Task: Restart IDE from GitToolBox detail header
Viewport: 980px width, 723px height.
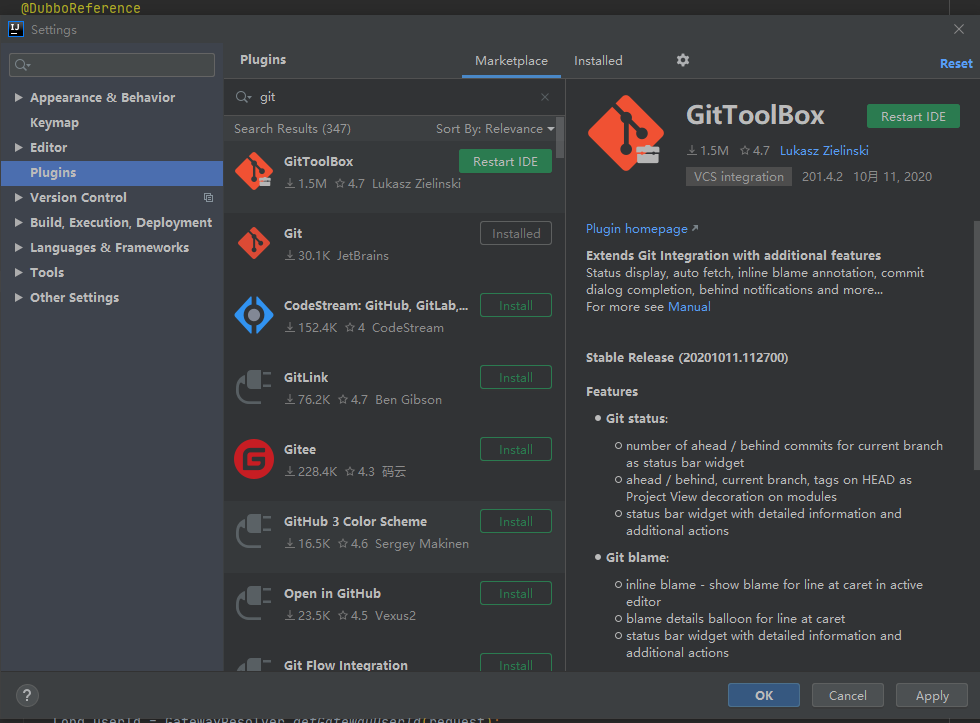Action: (x=913, y=116)
